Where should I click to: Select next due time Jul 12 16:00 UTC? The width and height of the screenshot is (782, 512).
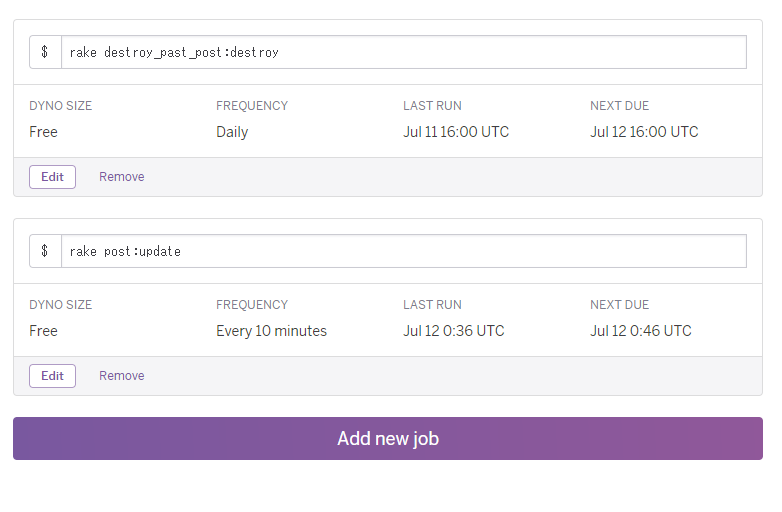pyautogui.click(x=644, y=132)
